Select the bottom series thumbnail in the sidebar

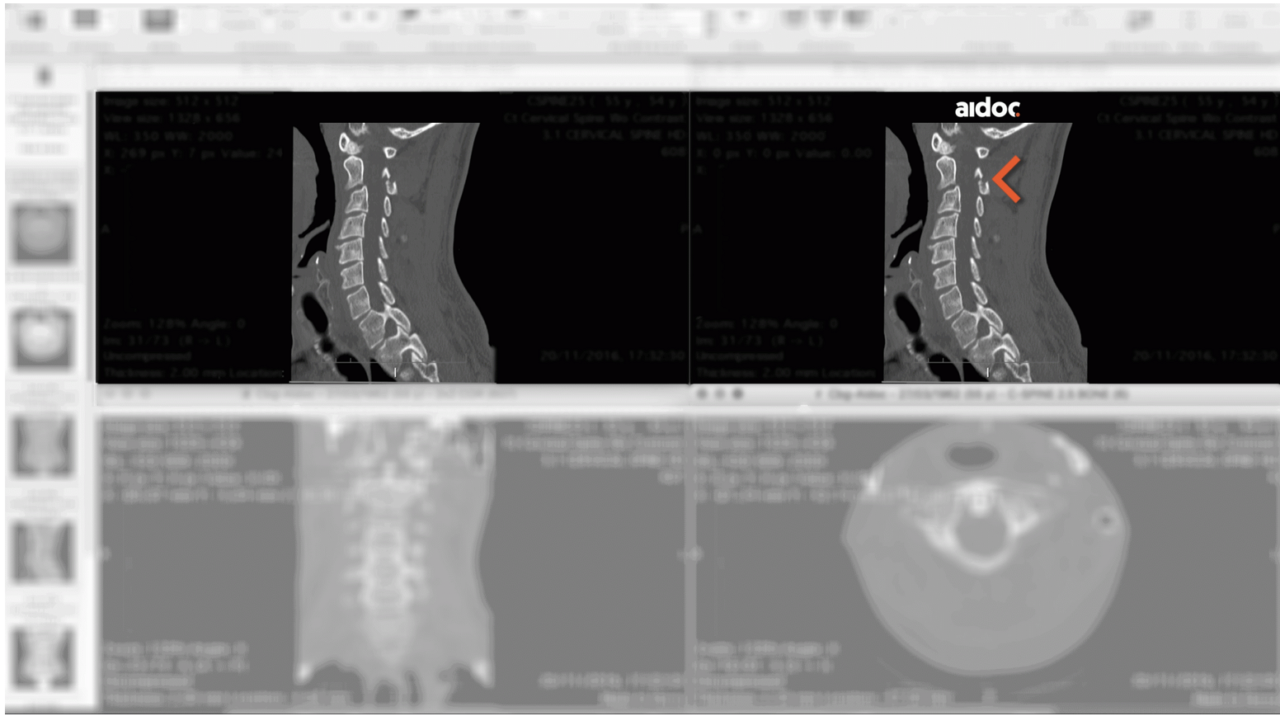[x=43, y=655]
